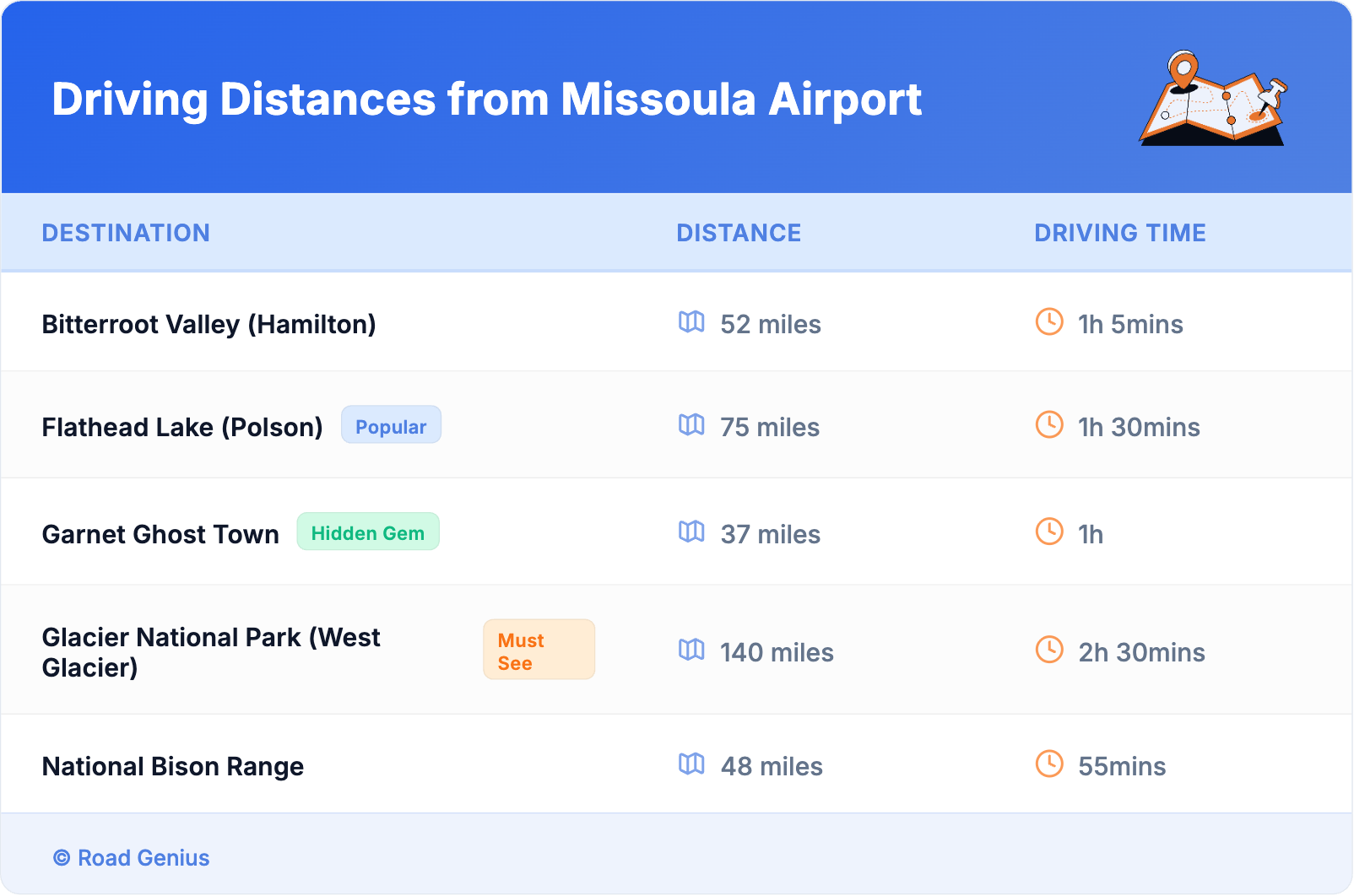Click the Garnet Ghost Town destination name
1354x896 pixels.
160,534
